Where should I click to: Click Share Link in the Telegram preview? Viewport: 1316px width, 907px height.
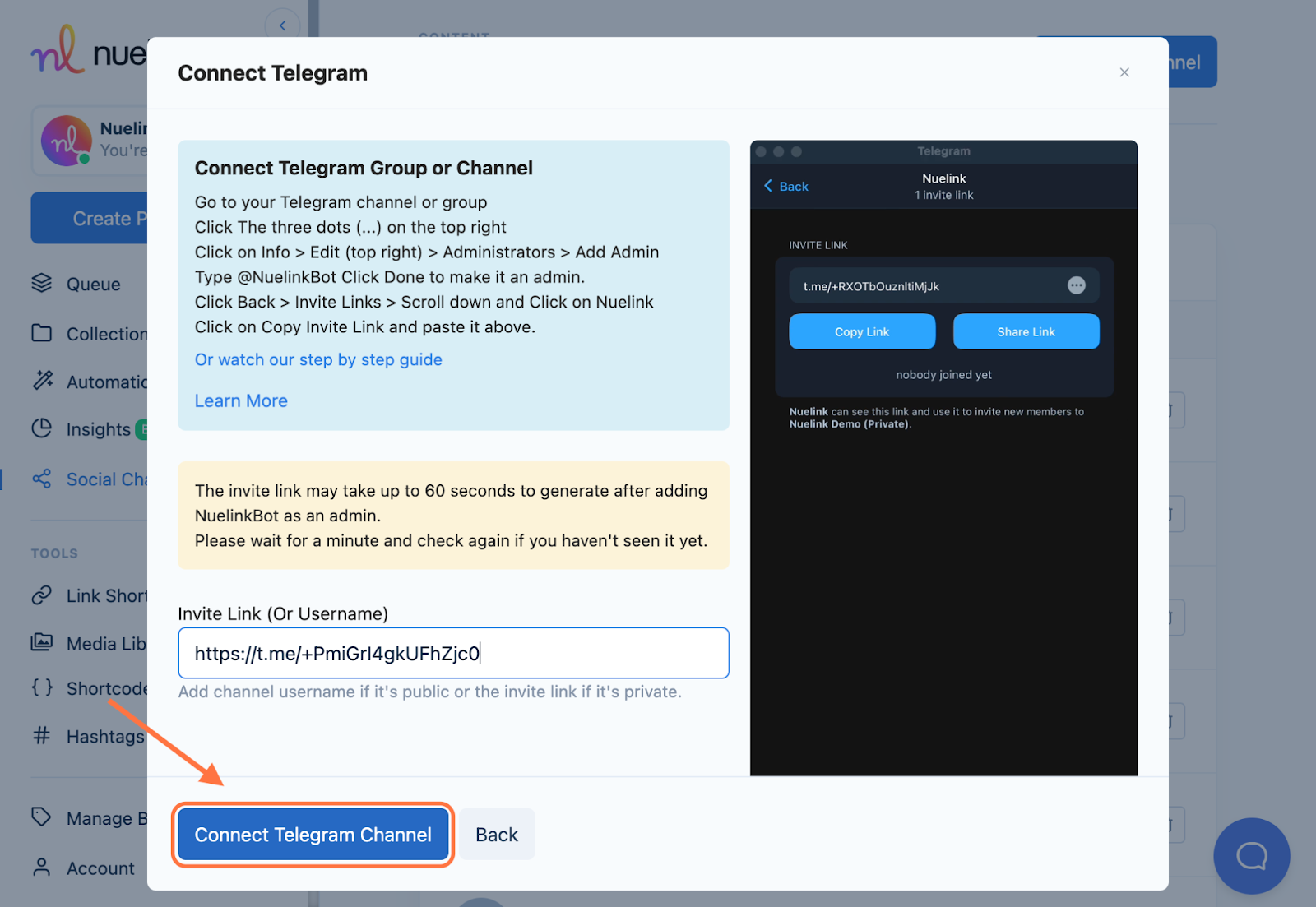click(x=1026, y=331)
